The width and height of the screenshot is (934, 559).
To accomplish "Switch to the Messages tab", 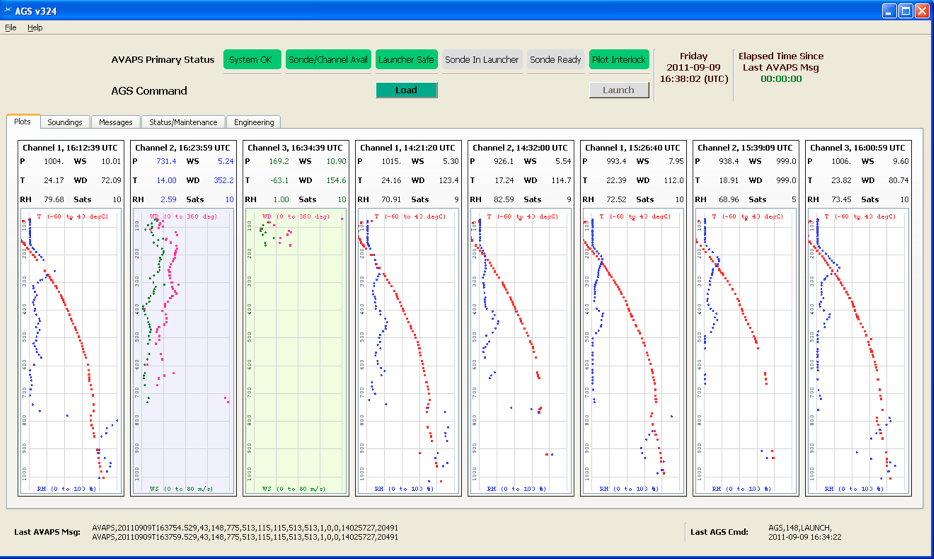I will coord(116,122).
